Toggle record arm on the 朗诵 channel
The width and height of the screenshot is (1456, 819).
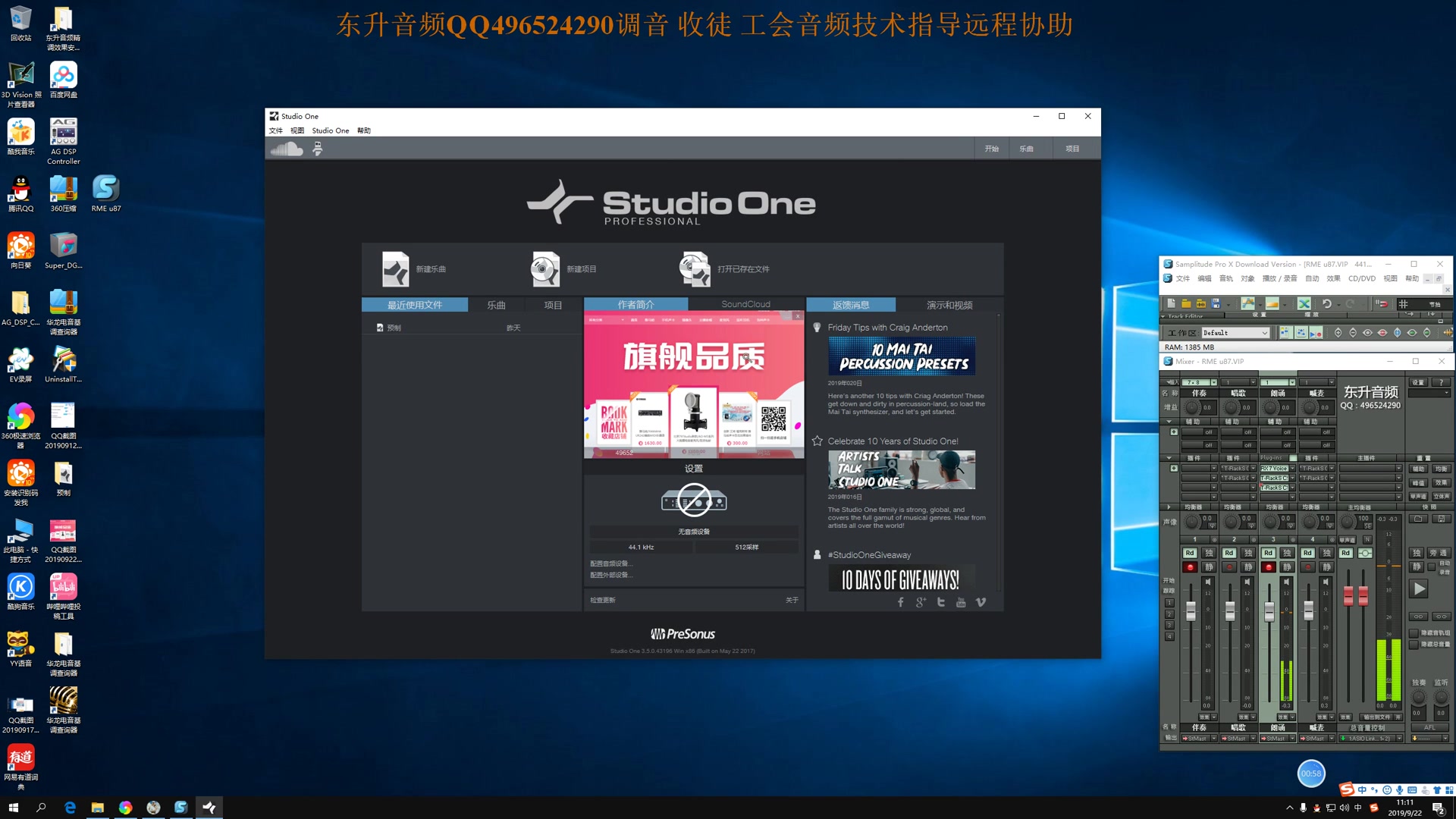1269,567
